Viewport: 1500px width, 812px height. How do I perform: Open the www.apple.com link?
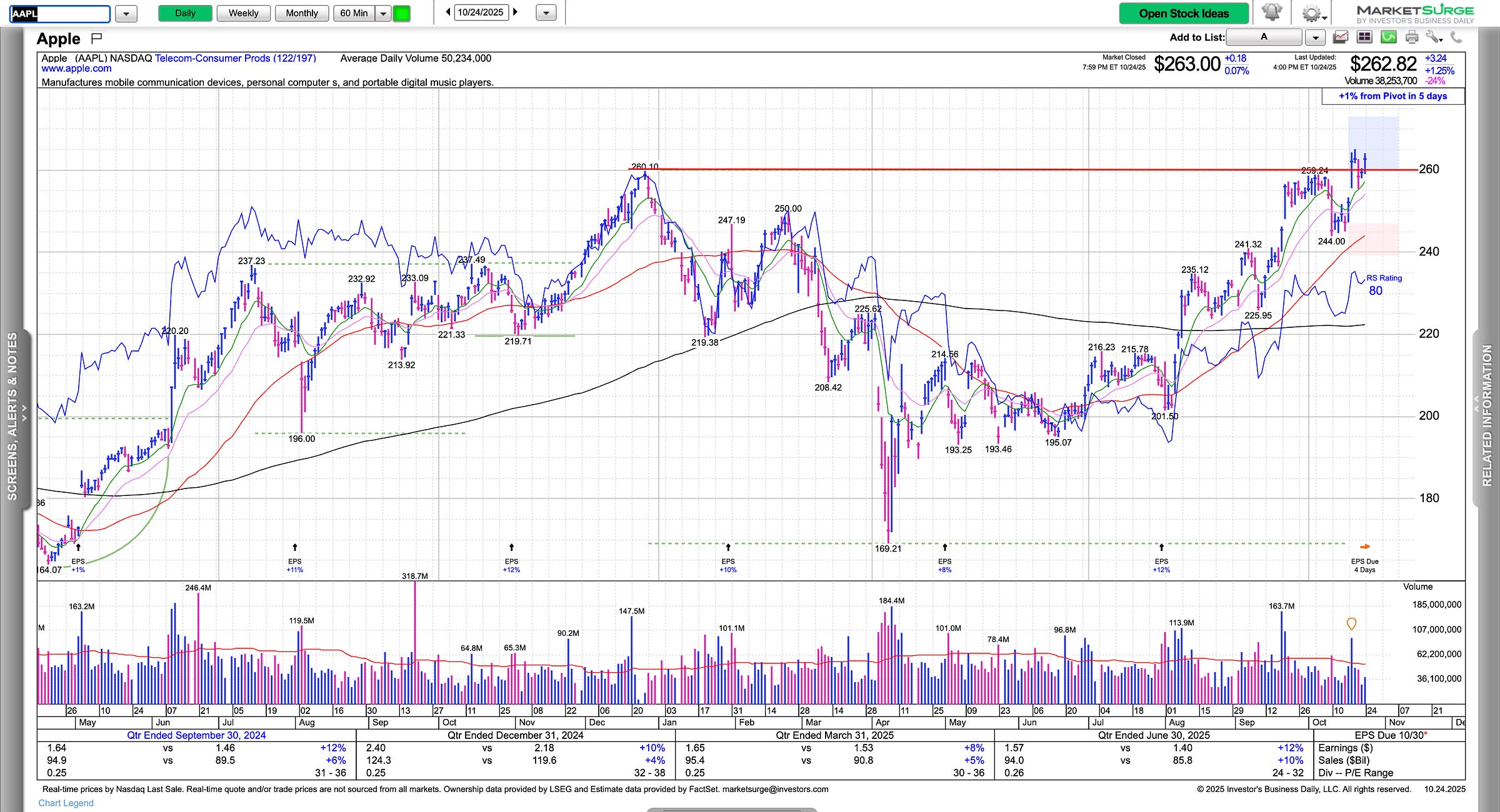point(76,69)
